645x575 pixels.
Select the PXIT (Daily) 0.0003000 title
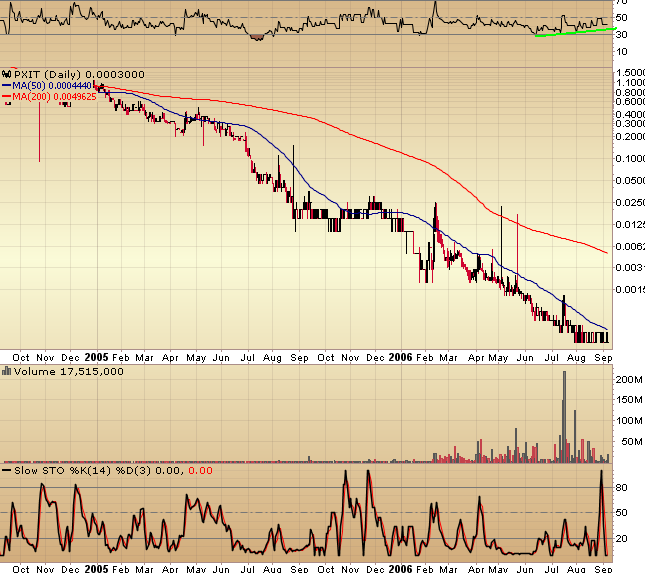(79, 74)
